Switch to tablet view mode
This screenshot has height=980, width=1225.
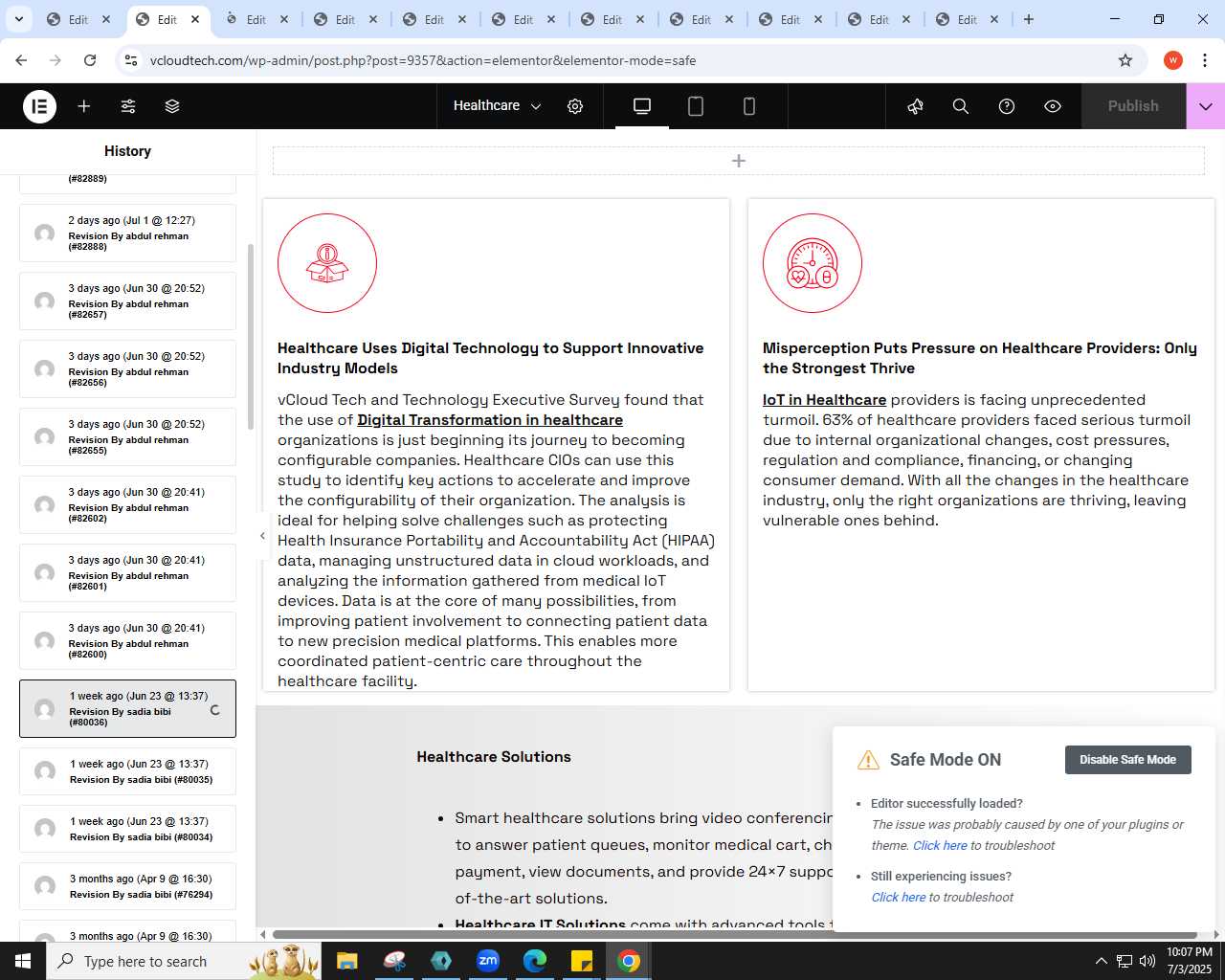coord(696,106)
